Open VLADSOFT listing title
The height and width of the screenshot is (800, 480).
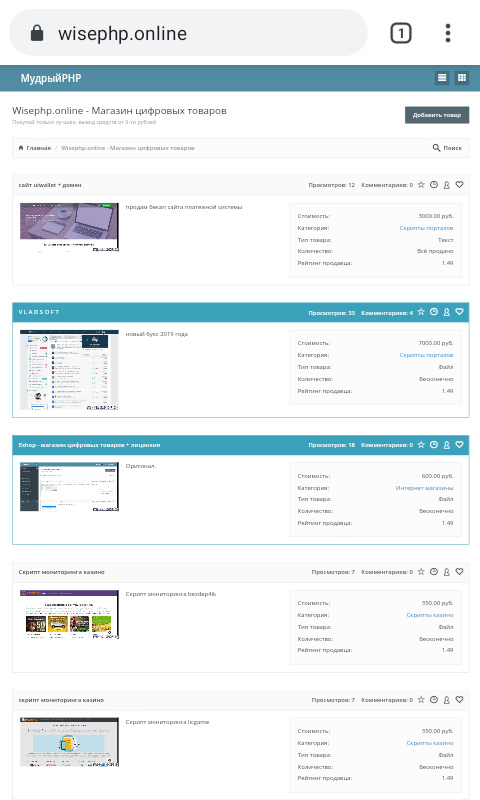click(x=39, y=312)
